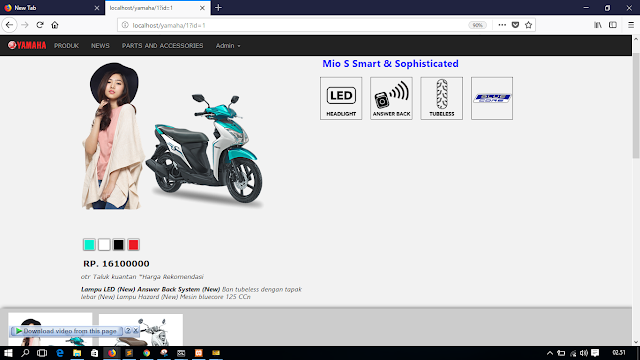
Task: Open help on the download video bar
Action: click(128, 331)
